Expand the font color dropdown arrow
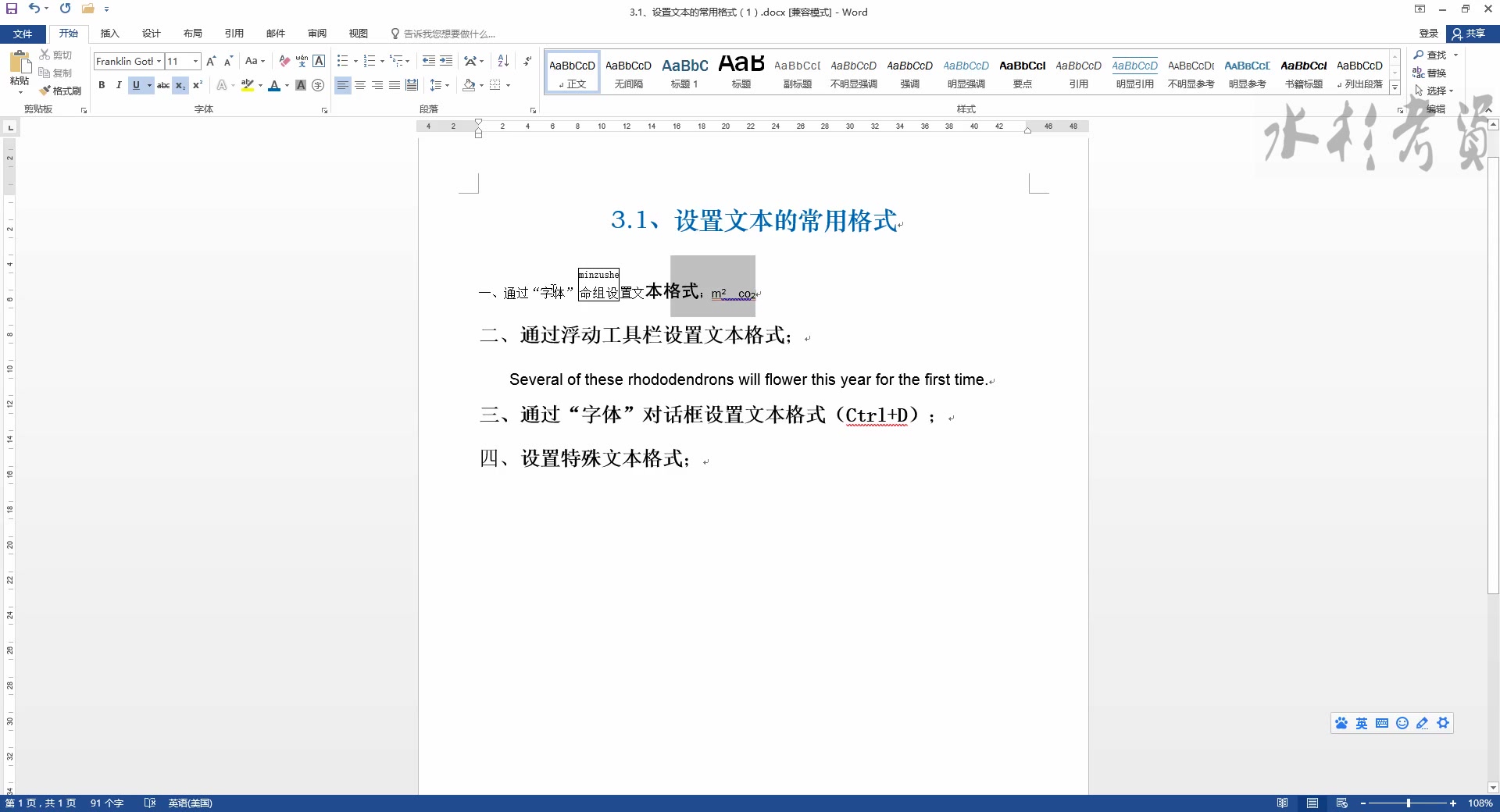 286,86
